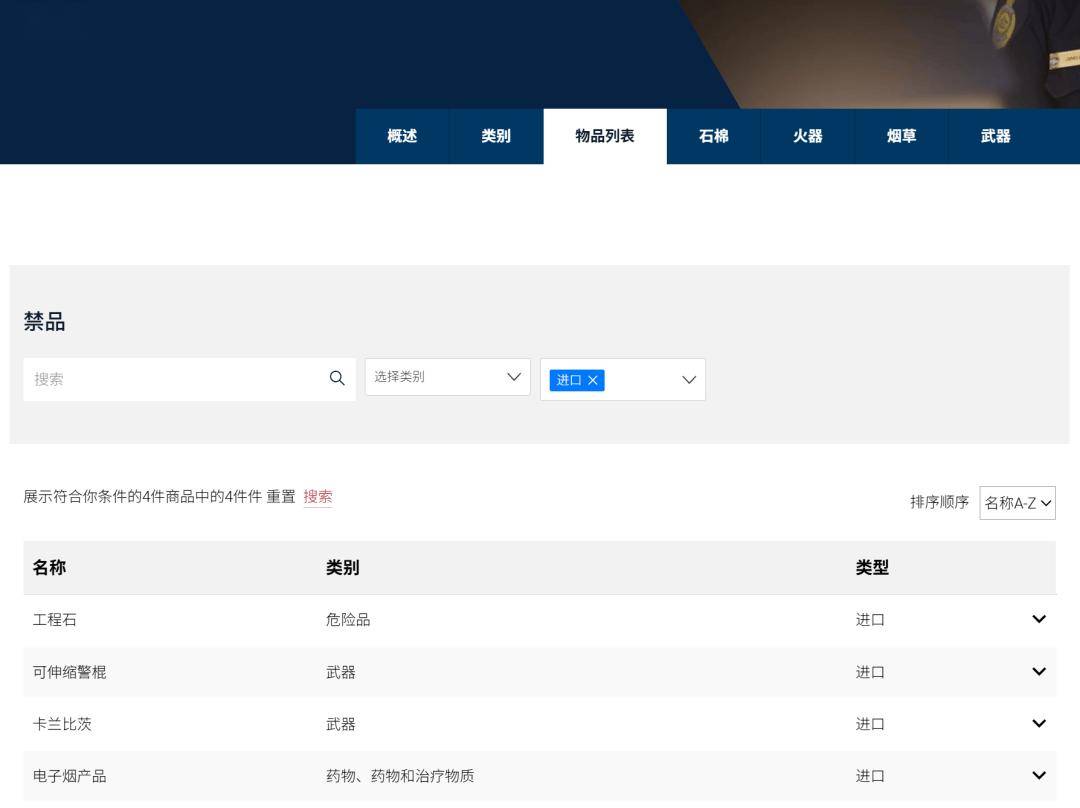Click into the 搜索 text field
The width and height of the screenshot is (1080, 808).
click(175, 379)
